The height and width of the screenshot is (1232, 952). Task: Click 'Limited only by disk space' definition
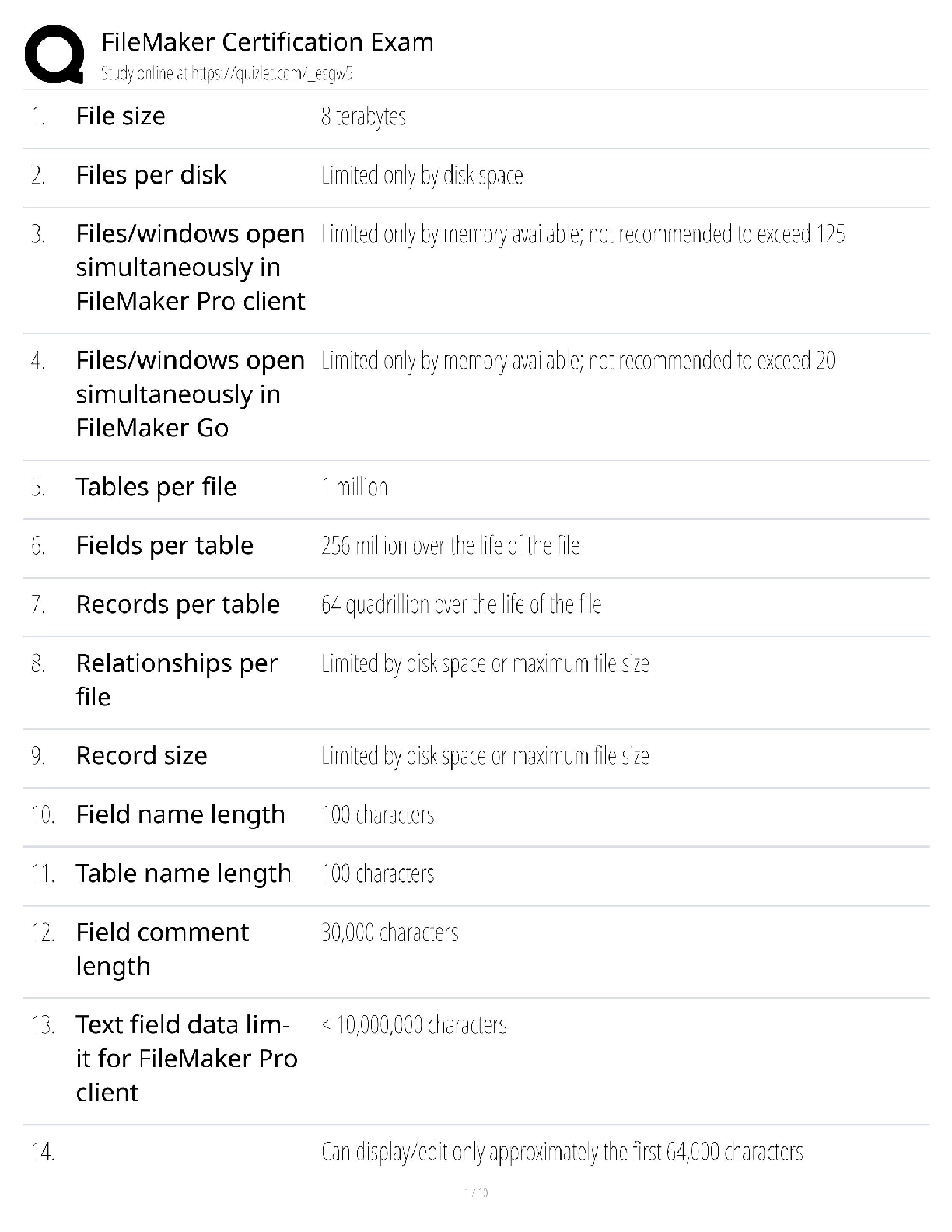pyautogui.click(x=422, y=176)
